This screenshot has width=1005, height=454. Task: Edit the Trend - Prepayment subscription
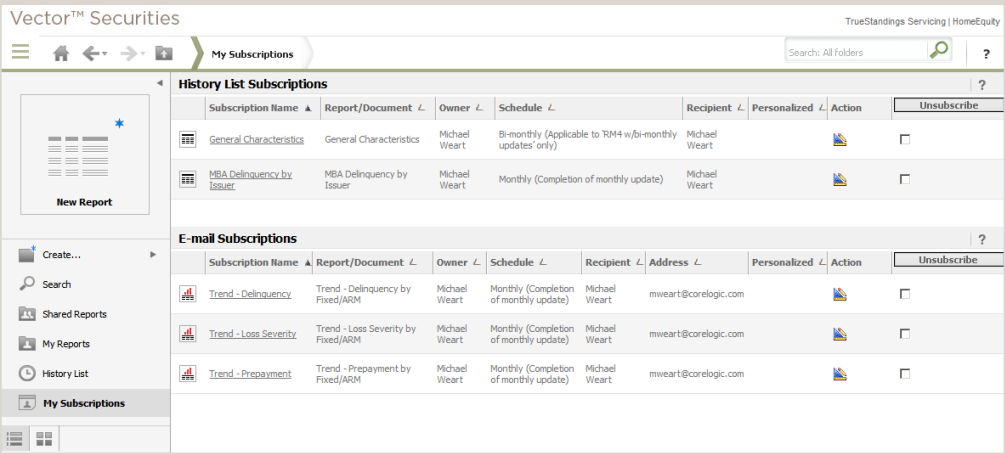pyautogui.click(x=840, y=374)
